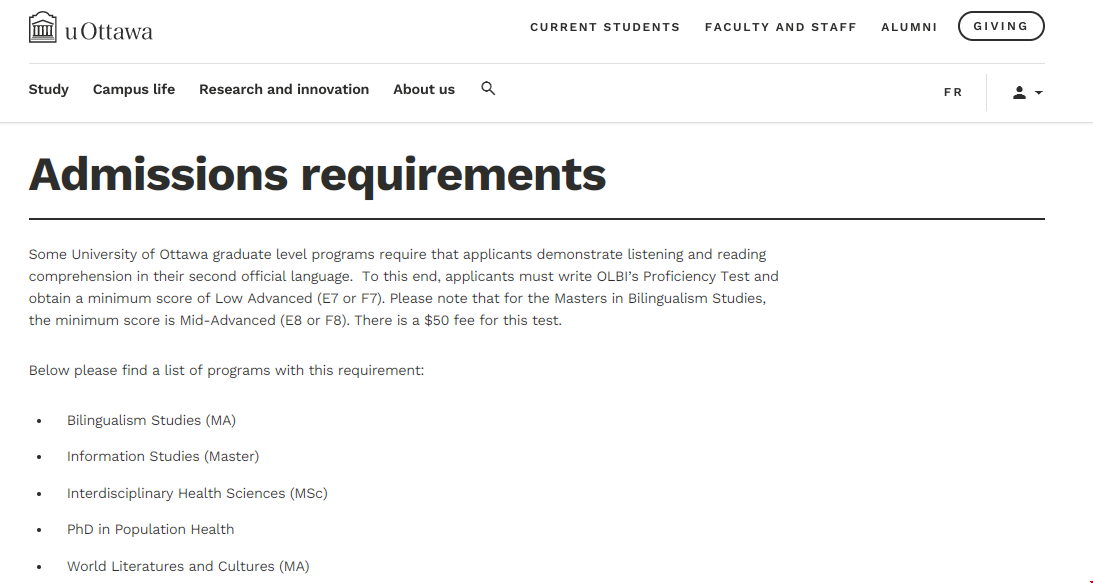
Task: Click World Literatures and Cultures (MA)
Action: click(188, 566)
